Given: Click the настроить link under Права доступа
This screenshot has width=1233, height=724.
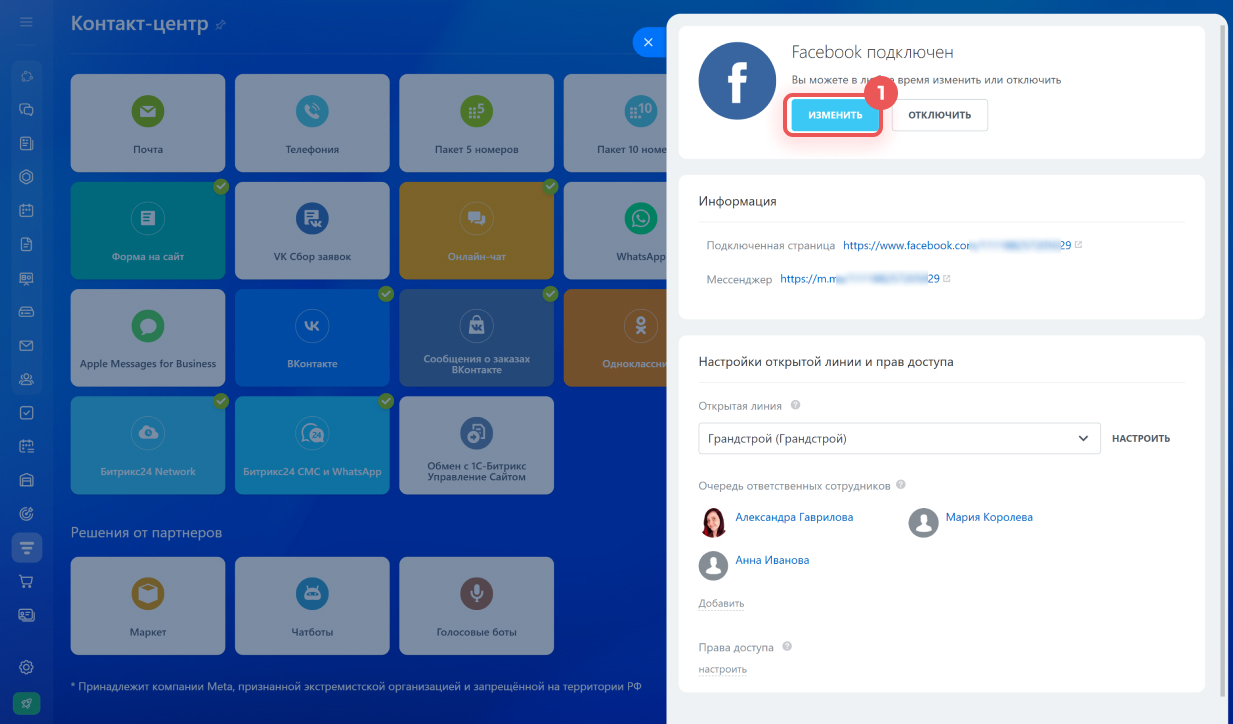Looking at the screenshot, I should point(722,669).
